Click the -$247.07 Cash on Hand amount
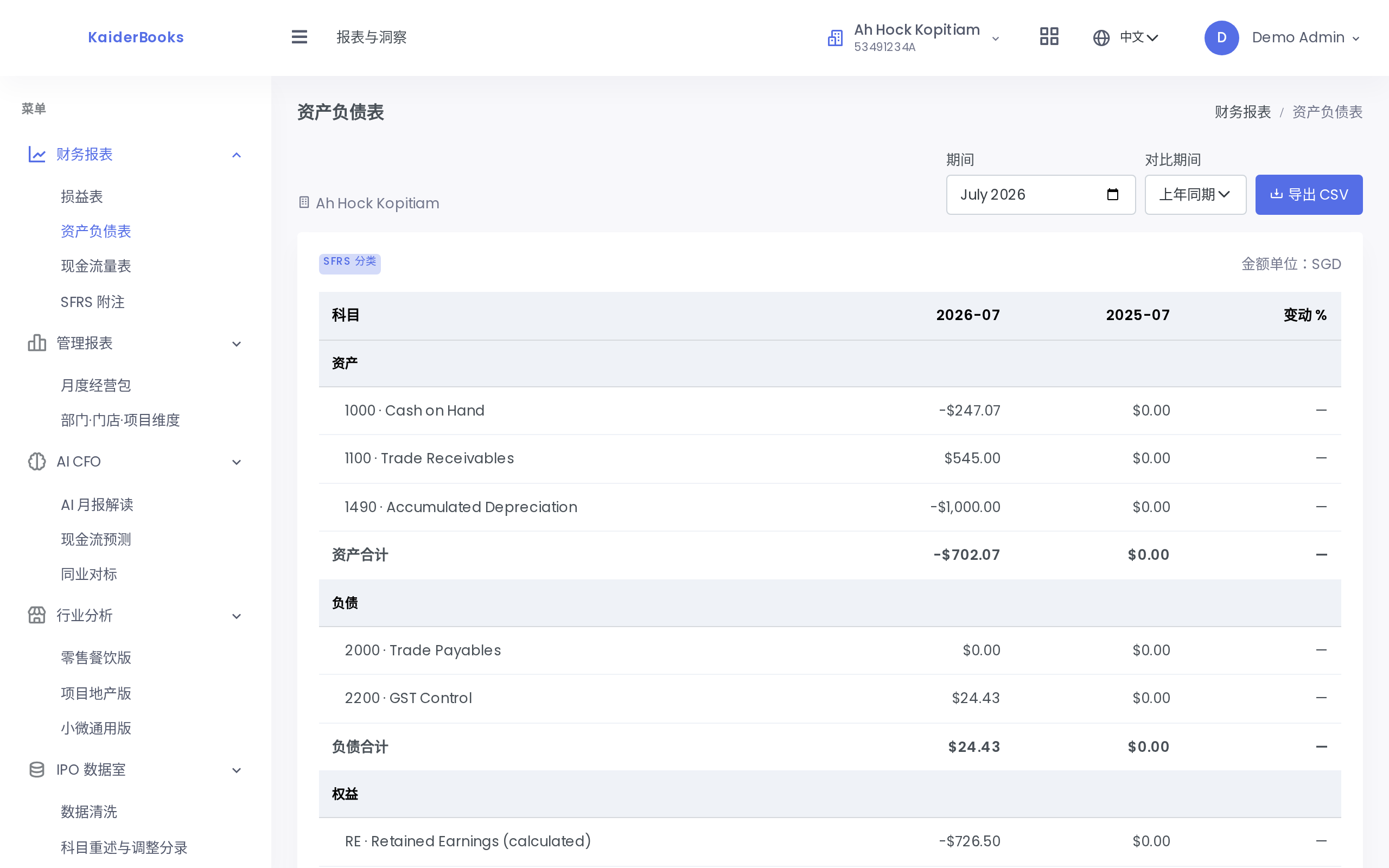The width and height of the screenshot is (1389, 868). 970,411
